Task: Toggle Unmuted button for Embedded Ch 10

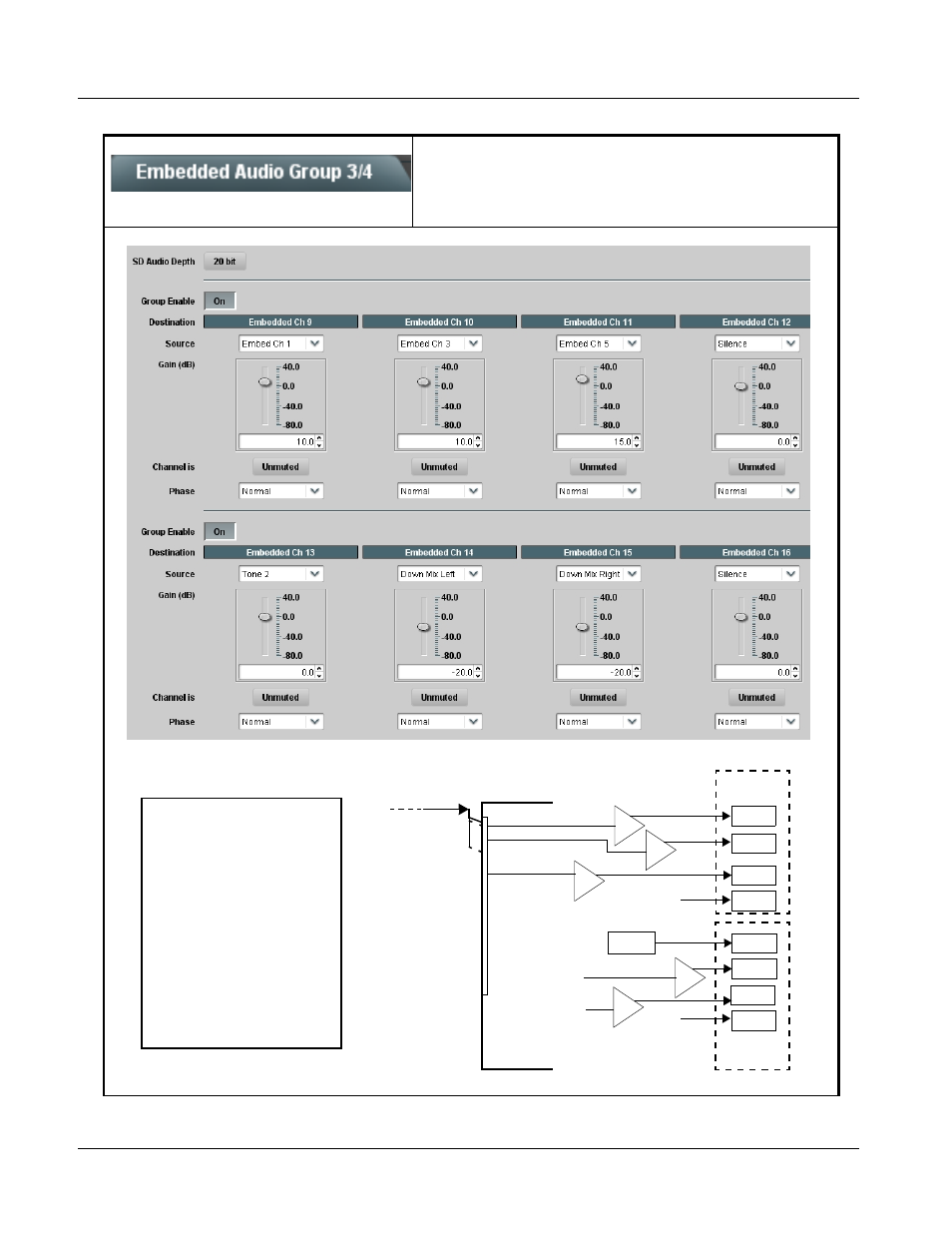Action: tap(439, 467)
